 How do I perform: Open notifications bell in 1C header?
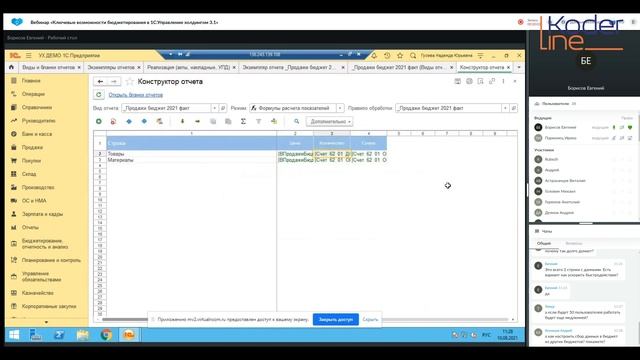[374, 55]
